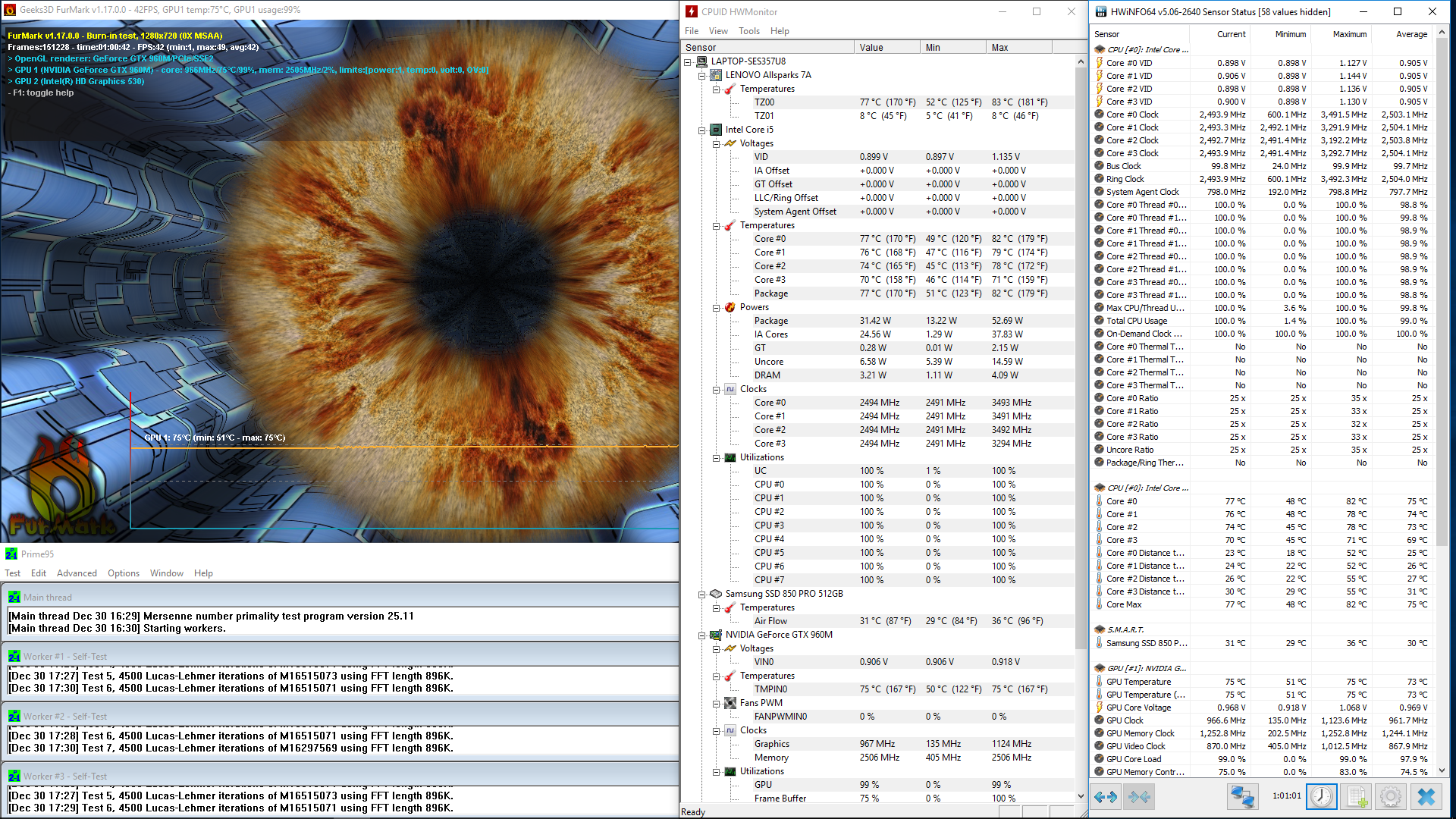Start logging with spreadsheet plus icon
Viewport: 1456px width, 819px height.
point(1357,797)
